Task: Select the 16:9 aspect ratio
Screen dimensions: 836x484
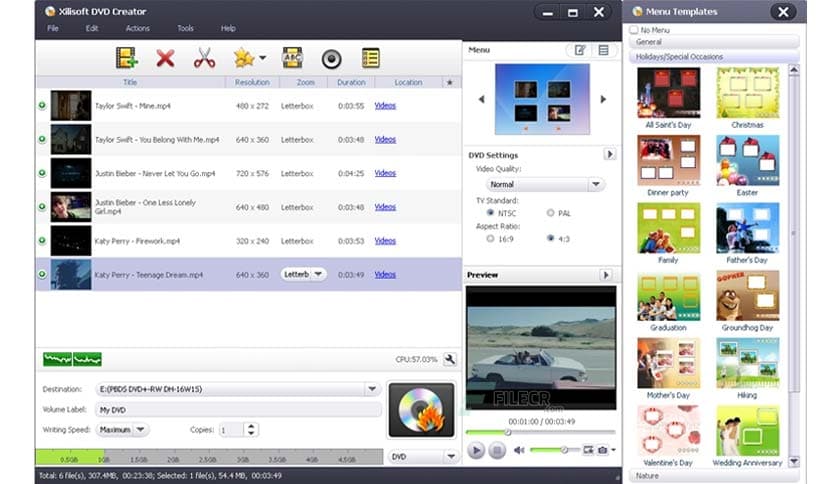Action: tap(490, 238)
